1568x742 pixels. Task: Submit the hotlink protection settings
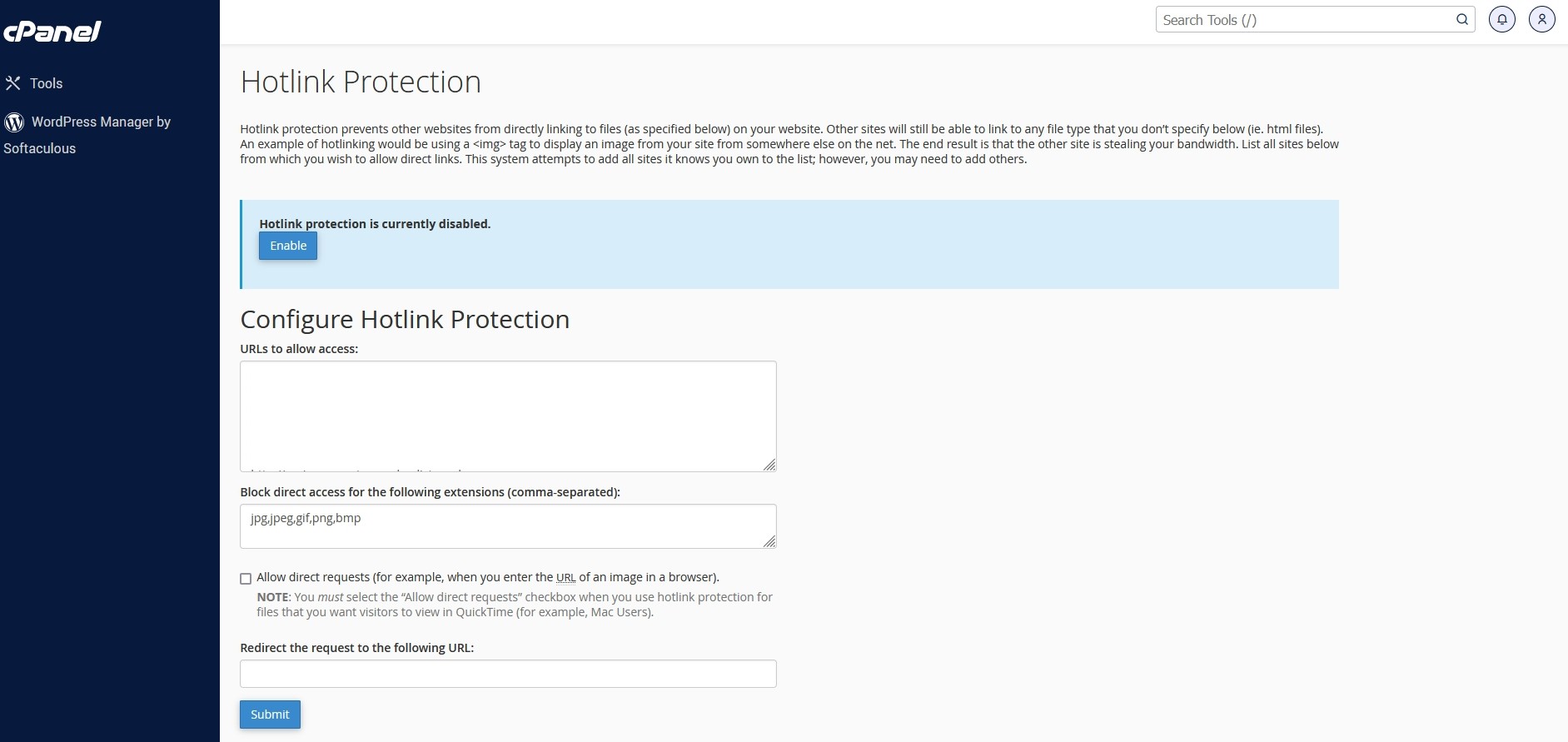pos(270,715)
